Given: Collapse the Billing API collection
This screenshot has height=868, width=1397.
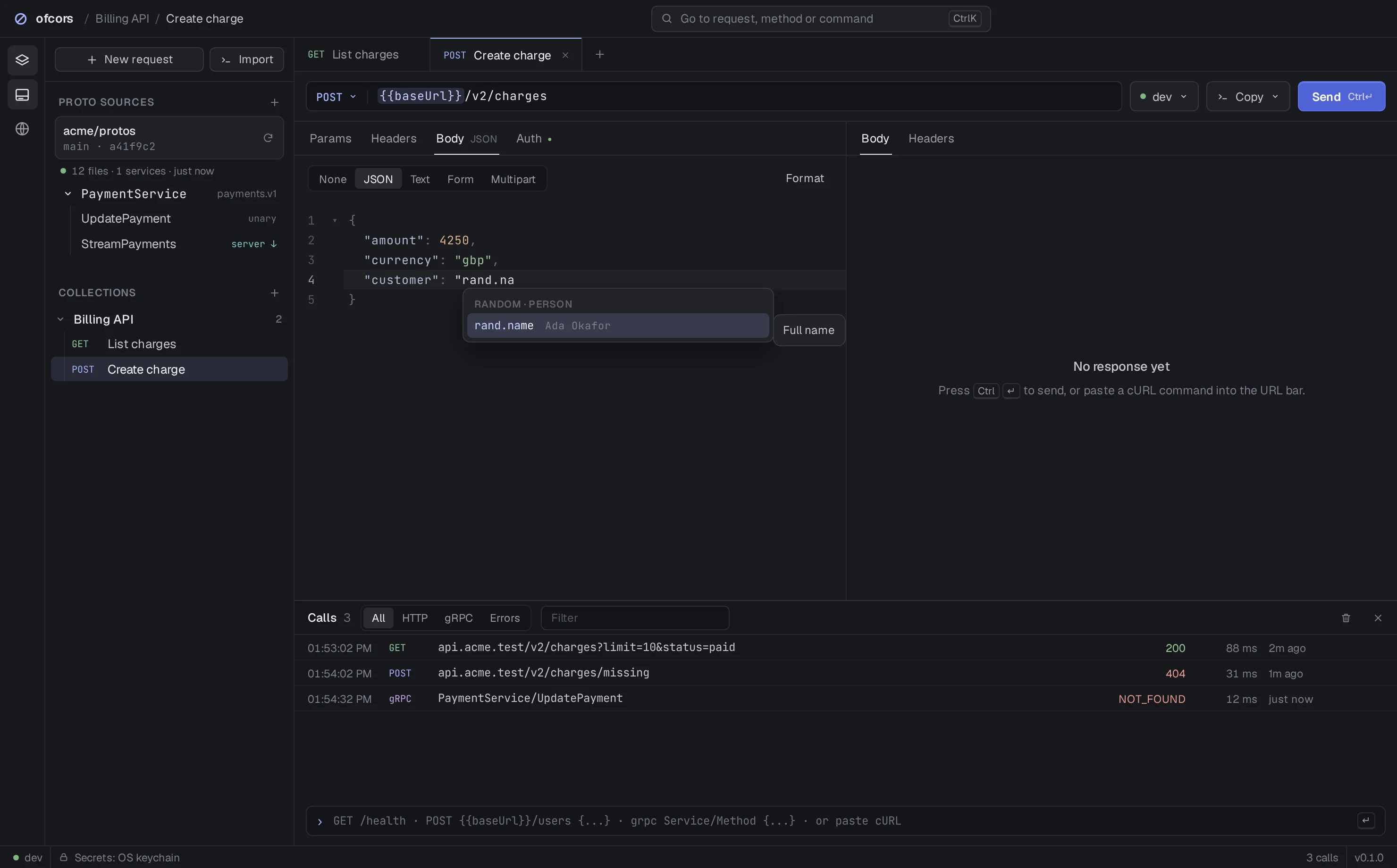Looking at the screenshot, I should click(60, 319).
